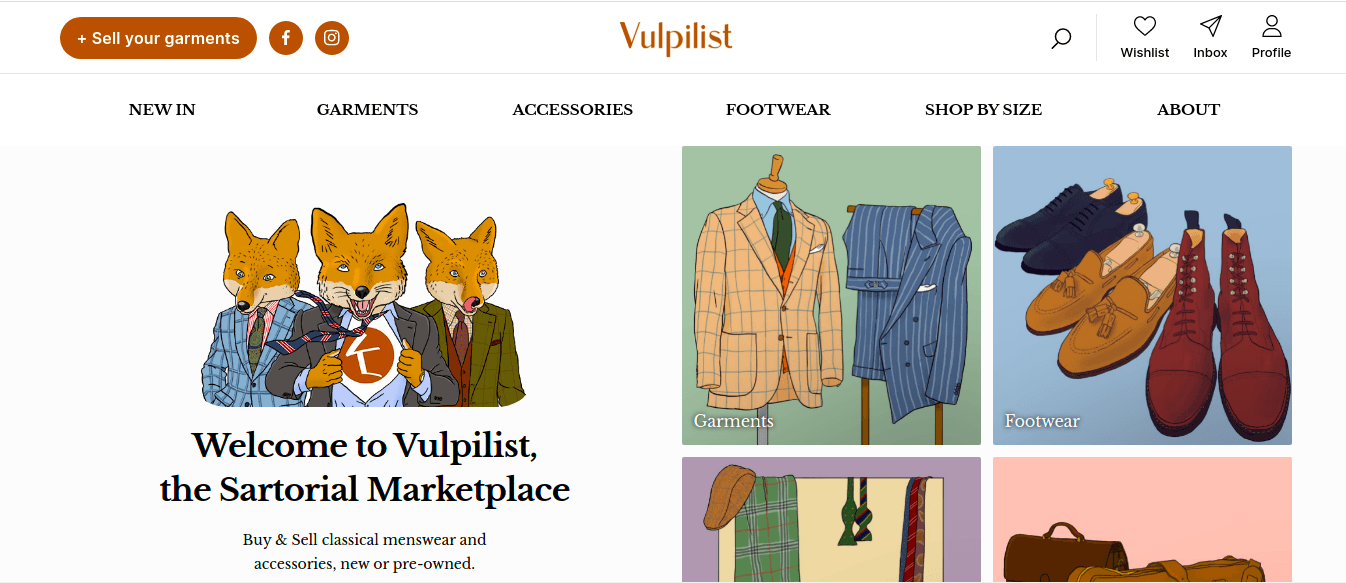
Task: Click the Vulpilist logo
Action: (x=674, y=37)
